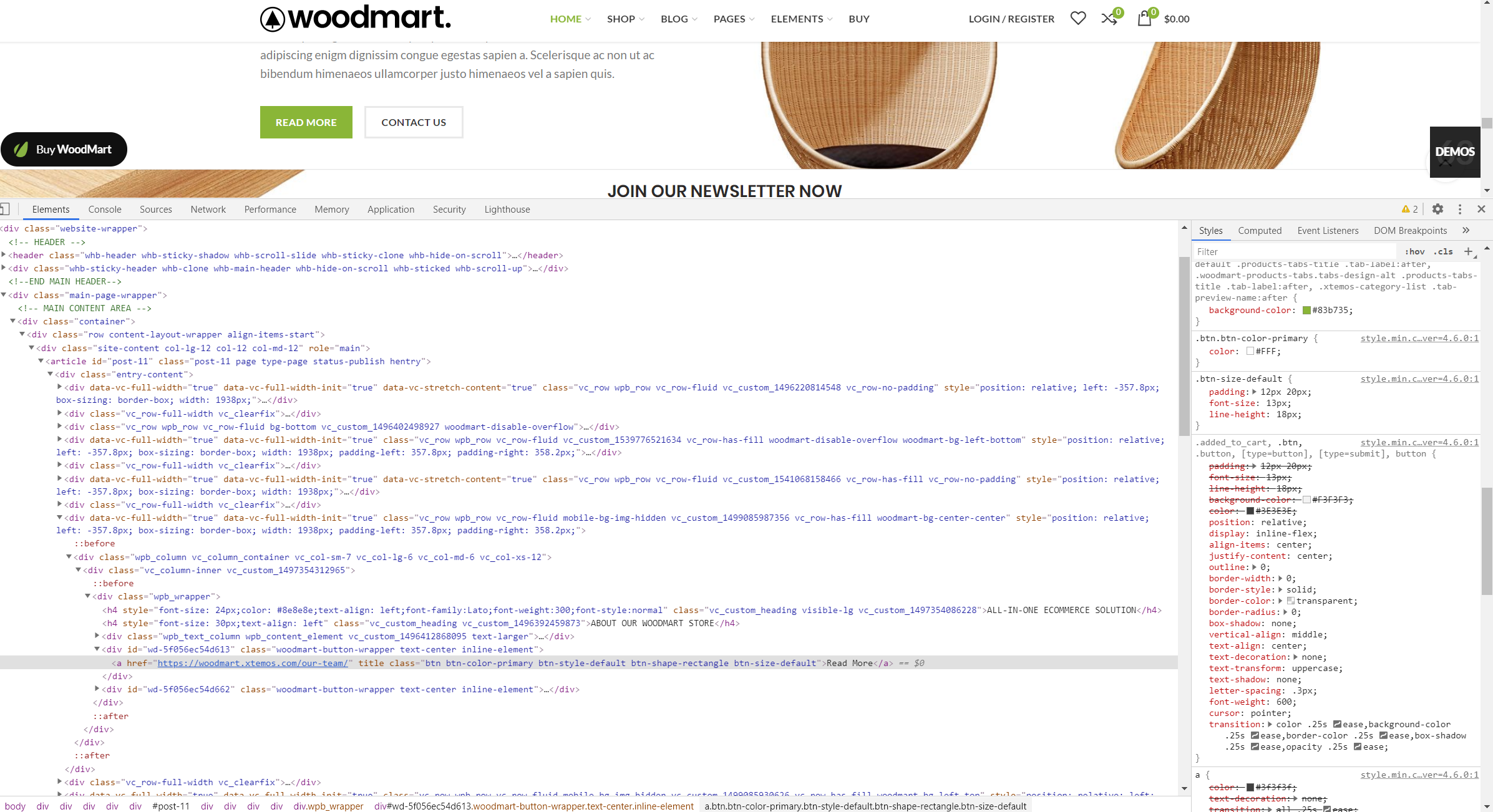Open the DevTools three-dot customize menu
The width and height of the screenshot is (1493, 812).
(1459, 209)
